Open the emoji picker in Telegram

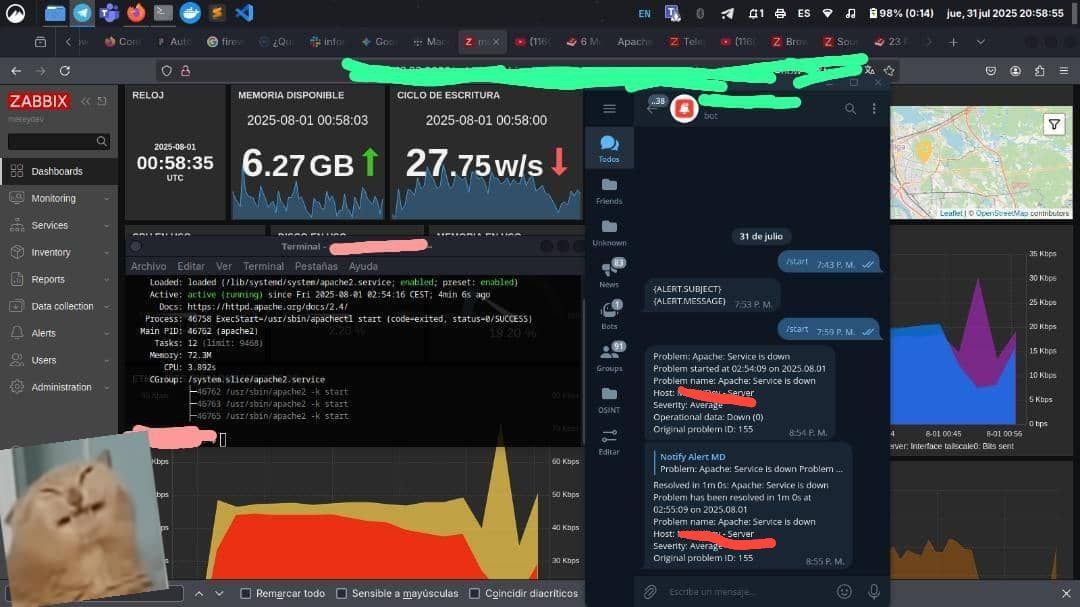[x=844, y=591]
